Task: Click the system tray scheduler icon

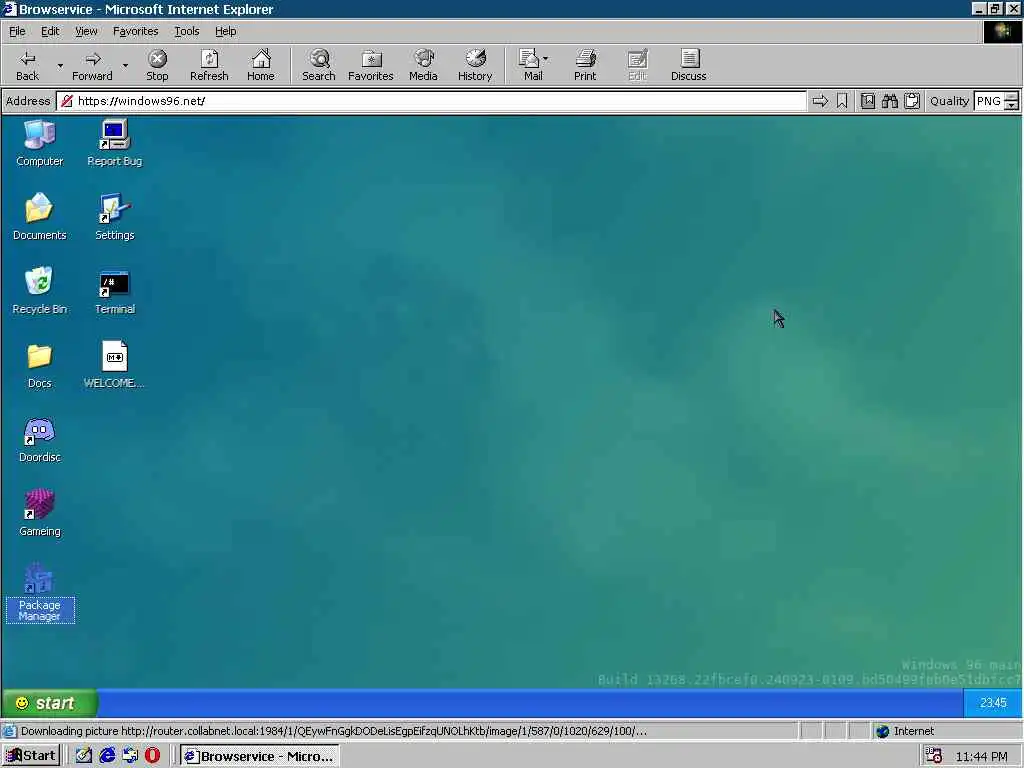Action: pyautogui.click(x=933, y=756)
